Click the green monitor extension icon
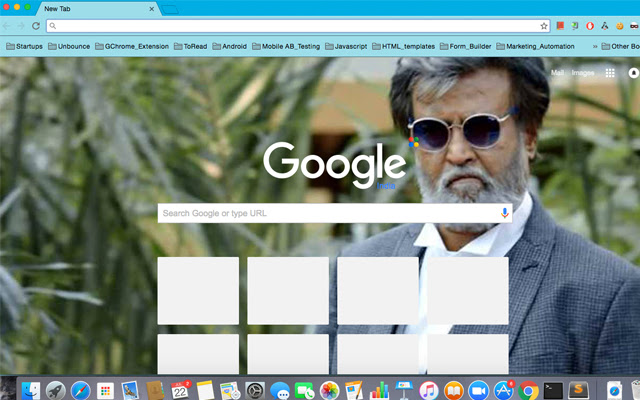 (575, 26)
